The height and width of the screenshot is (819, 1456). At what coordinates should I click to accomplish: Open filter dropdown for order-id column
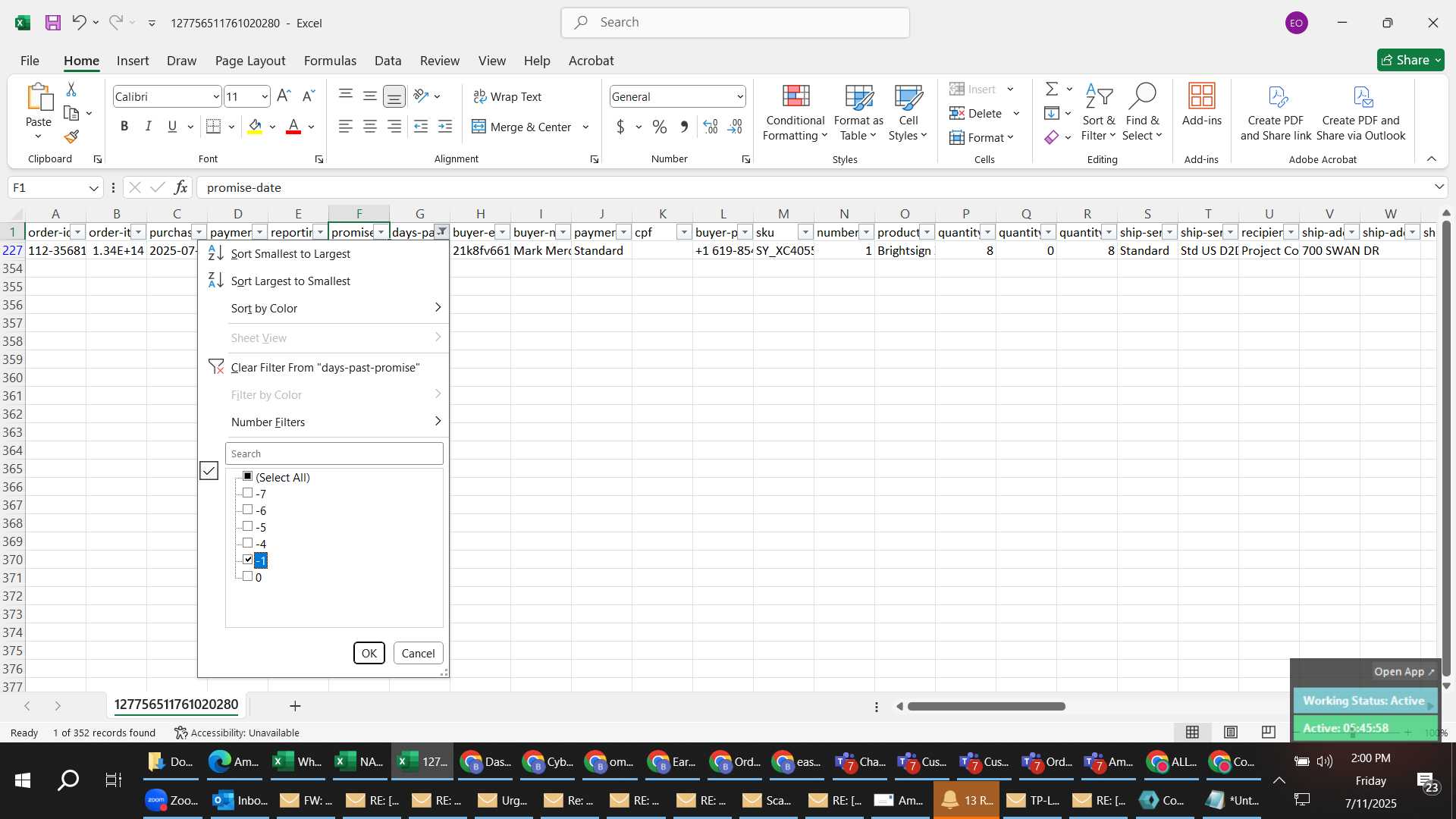tap(77, 233)
